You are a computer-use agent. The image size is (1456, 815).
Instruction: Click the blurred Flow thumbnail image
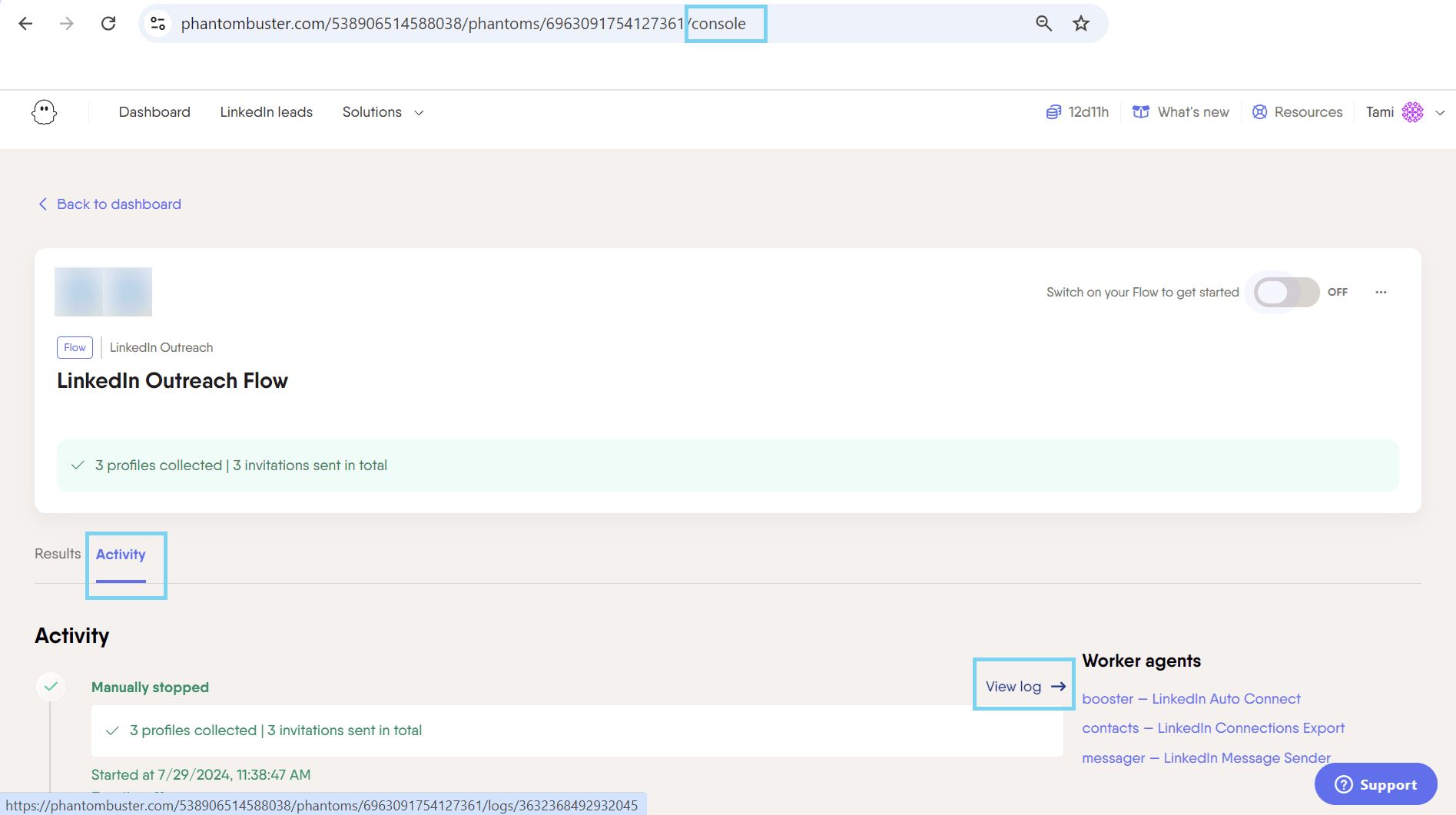click(x=103, y=292)
